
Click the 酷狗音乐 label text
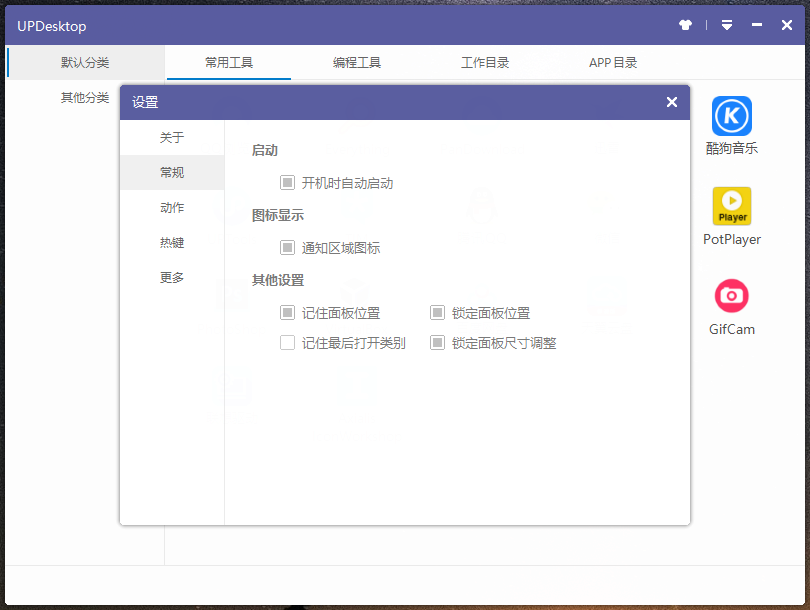coord(731,148)
